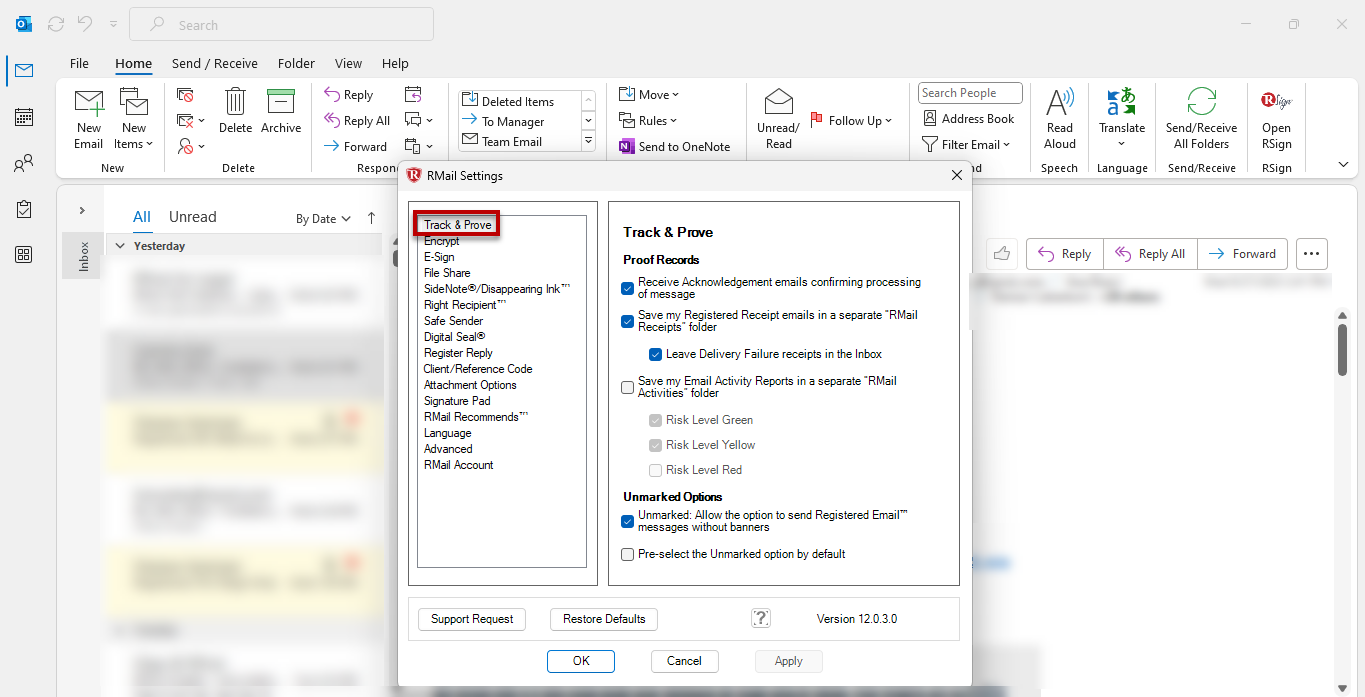Viewport: 1365px width, 697px height.
Task: Toggle Risk Level Red checkbox
Action: point(655,470)
